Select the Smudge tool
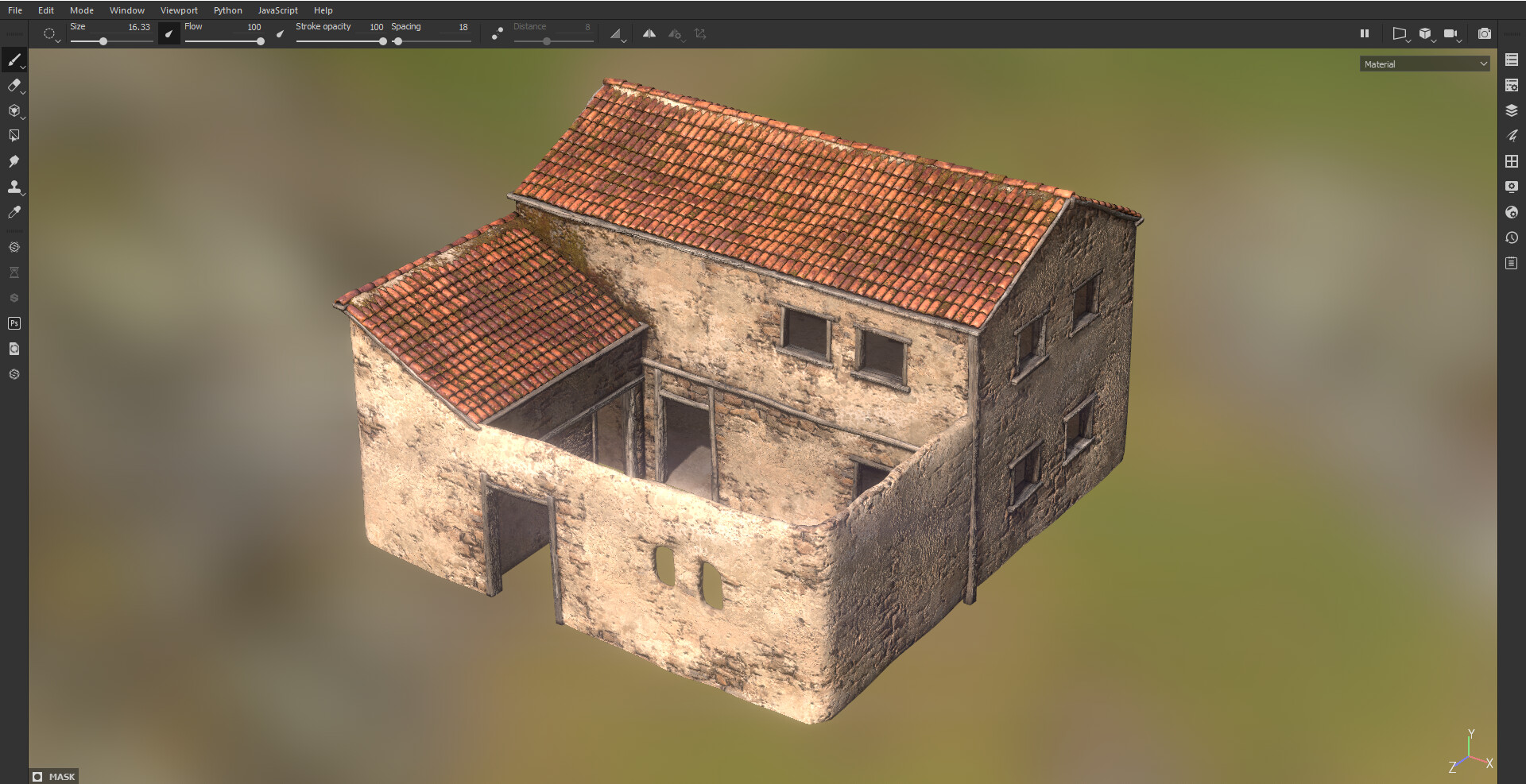 [x=14, y=161]
